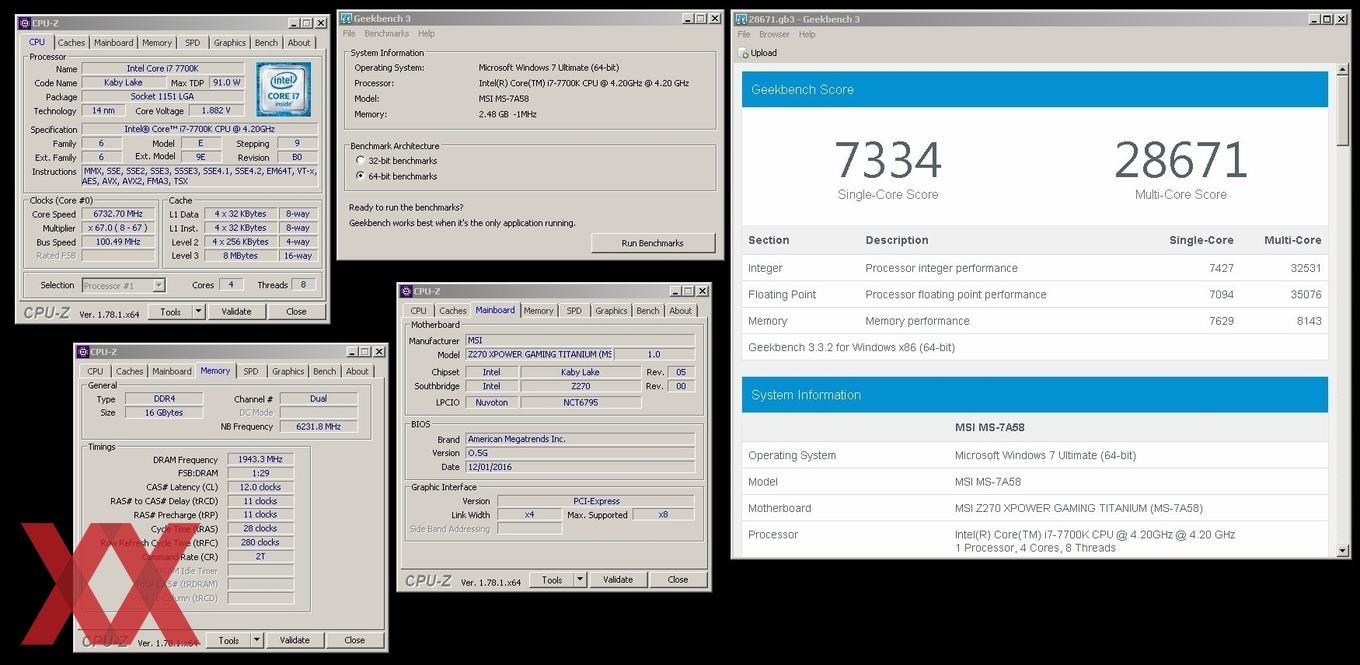Switch to the Caches tab in the CPU-Z Memory window

(129, 371)
